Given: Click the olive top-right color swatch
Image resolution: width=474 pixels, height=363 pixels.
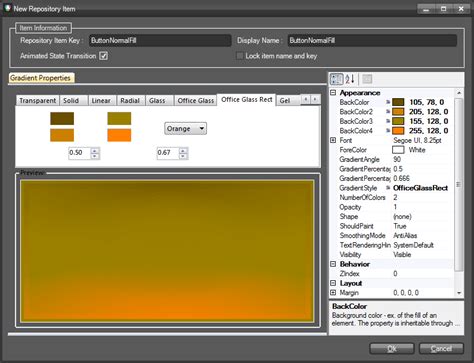Looking at the screenshot, I should (x=119, y=119).
